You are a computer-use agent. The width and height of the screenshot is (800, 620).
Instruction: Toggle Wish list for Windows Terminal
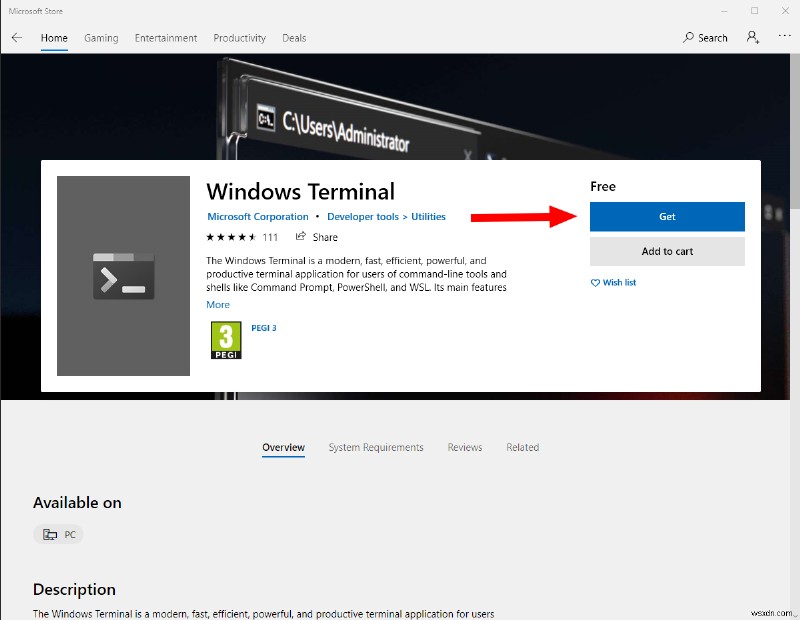click(613, 283)
